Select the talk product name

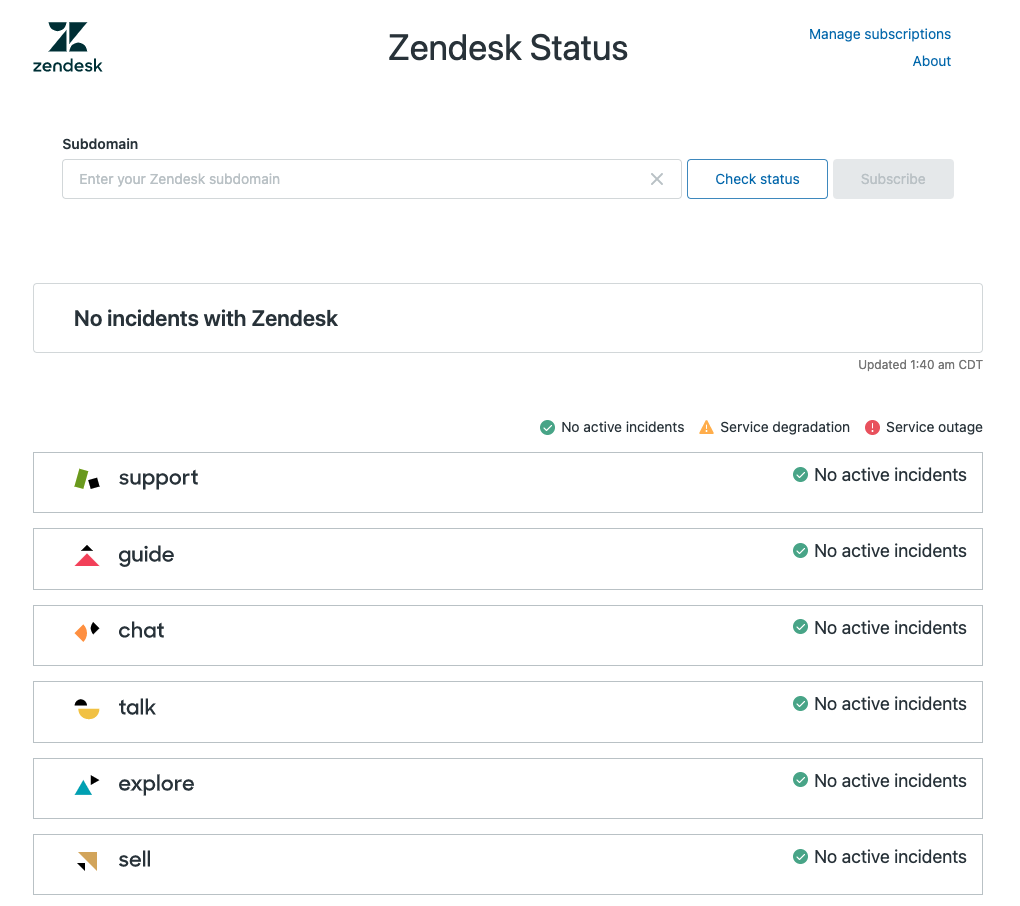pyautogui.click(x=137, y=706)
